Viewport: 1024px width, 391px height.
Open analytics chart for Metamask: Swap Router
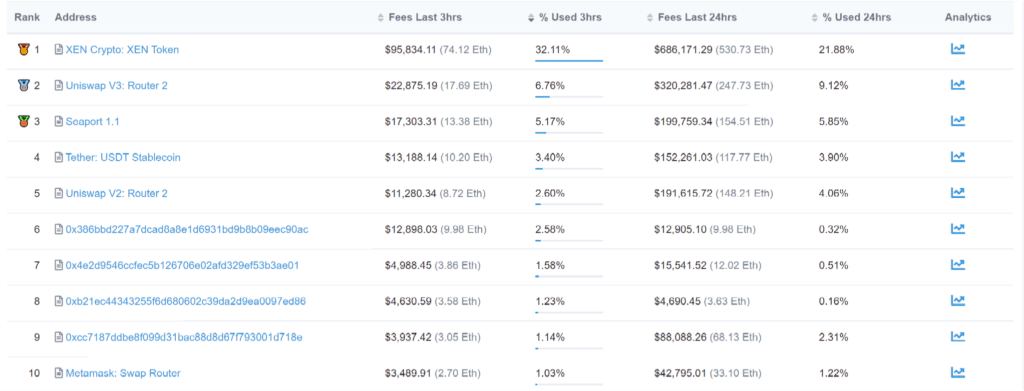[957, 373]
